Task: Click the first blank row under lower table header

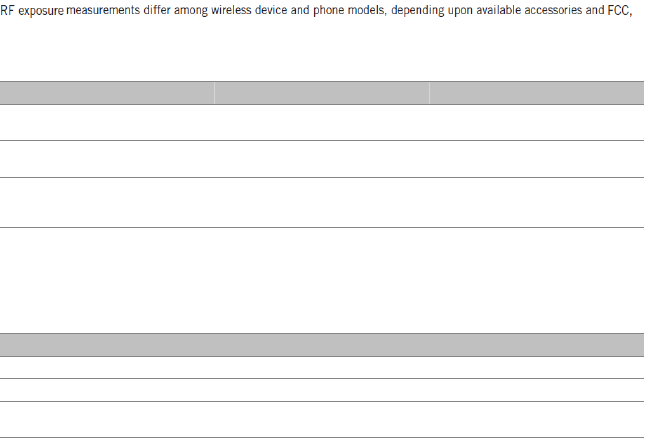Action: [322, 368]
